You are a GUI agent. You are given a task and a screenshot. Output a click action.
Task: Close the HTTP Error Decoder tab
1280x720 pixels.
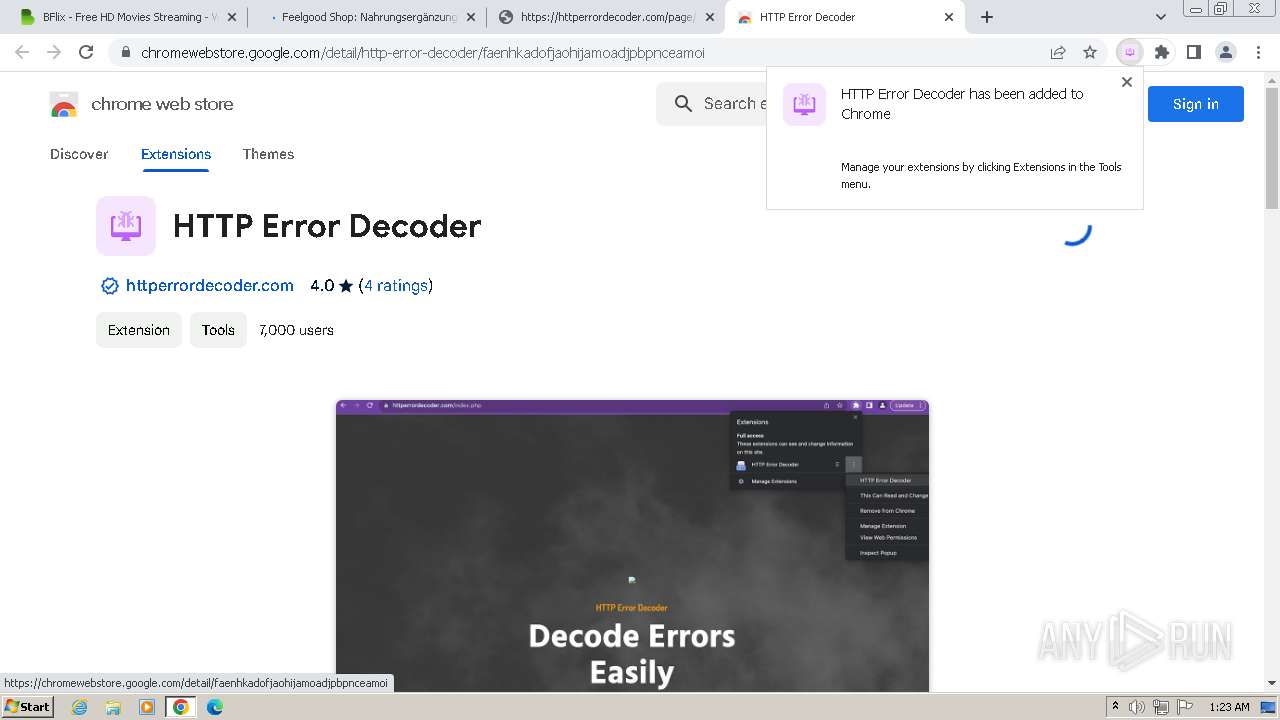tap(949, 17)
